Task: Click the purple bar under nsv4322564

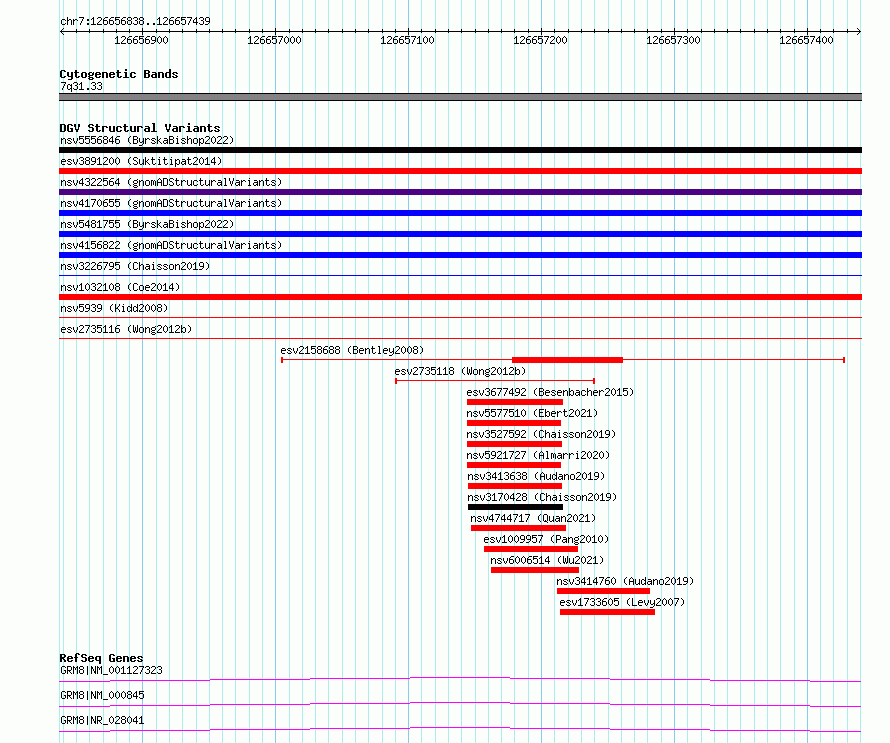Action: click(x=460, y=192)
